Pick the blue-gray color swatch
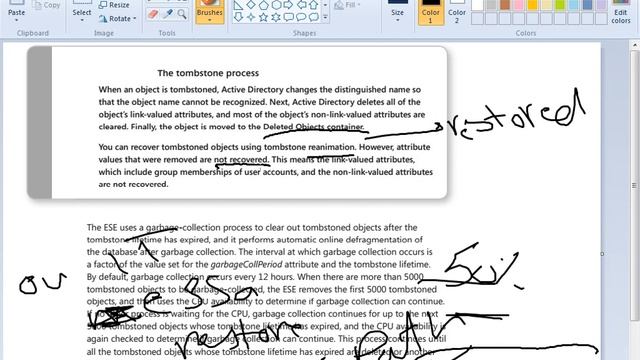 click(x=587, y=5)
